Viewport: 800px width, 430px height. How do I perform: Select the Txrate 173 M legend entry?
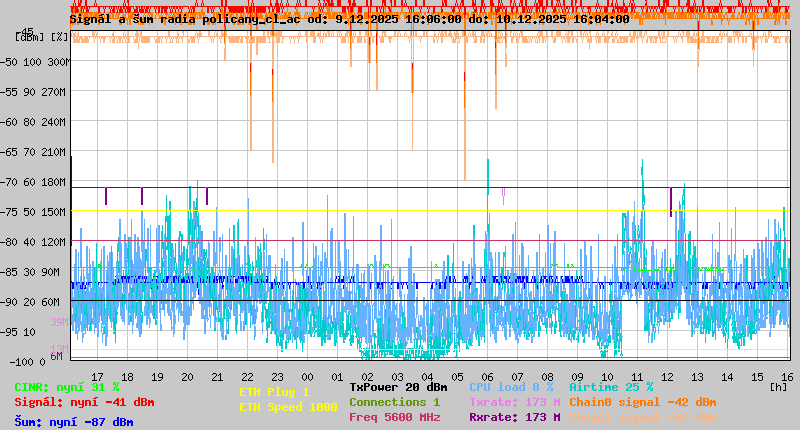click(x=514, y=402)
